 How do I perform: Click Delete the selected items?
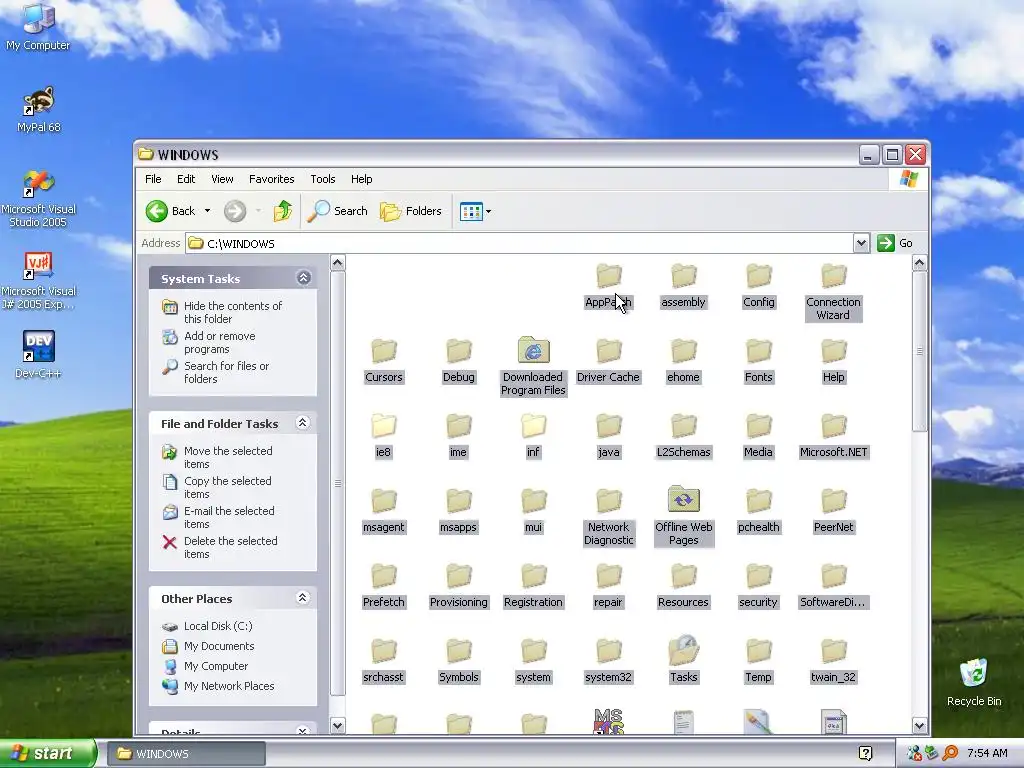point(231,547)
